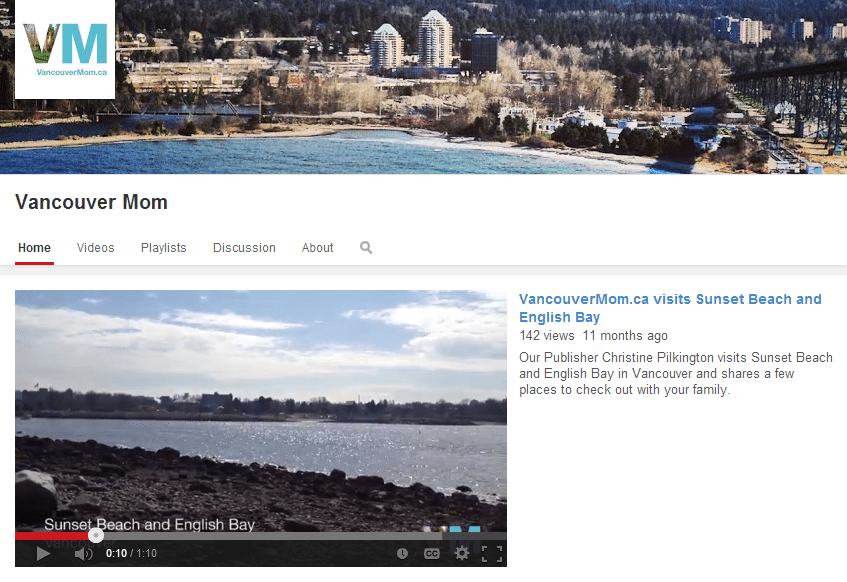
Task: Click the Vancouver Mom channel name
Action: point(91,202)
